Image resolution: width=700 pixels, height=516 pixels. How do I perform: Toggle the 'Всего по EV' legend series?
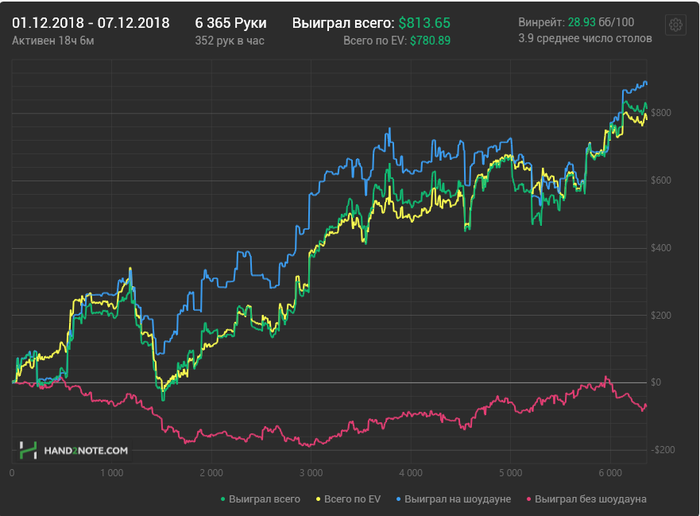click(x=348, y=499)
